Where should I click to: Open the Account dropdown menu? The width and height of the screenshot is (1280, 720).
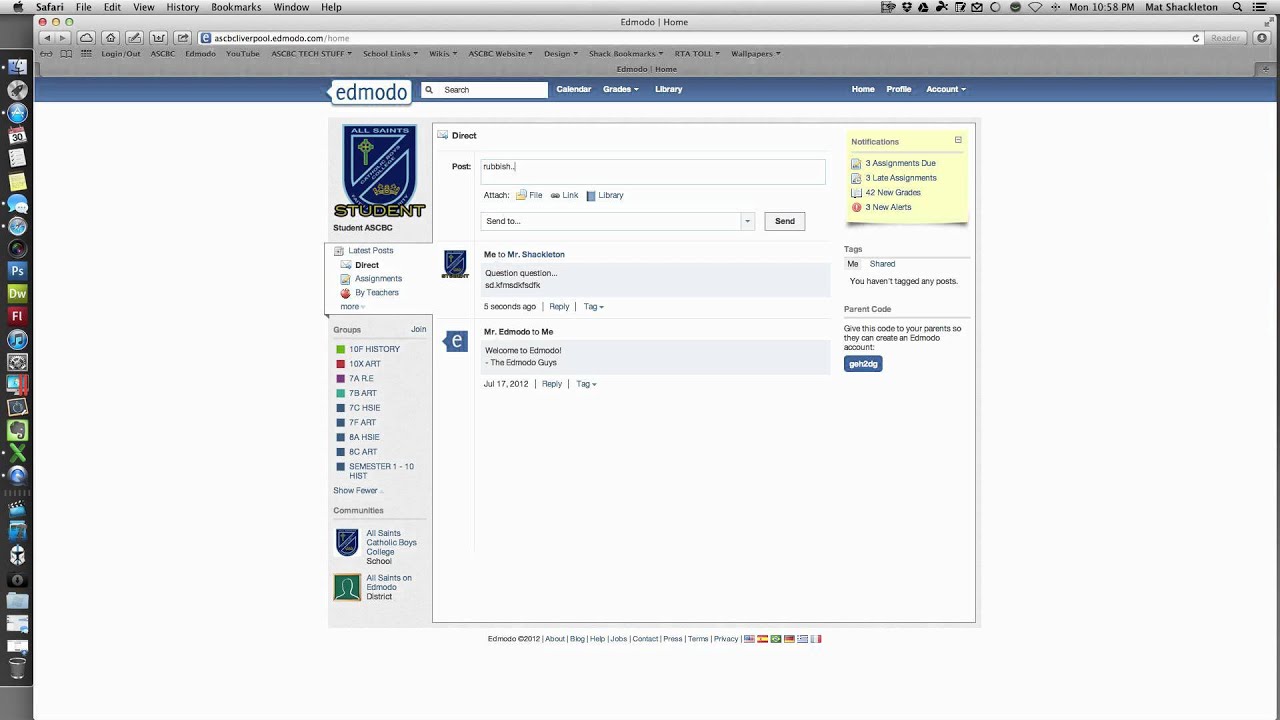click(945, 89)
